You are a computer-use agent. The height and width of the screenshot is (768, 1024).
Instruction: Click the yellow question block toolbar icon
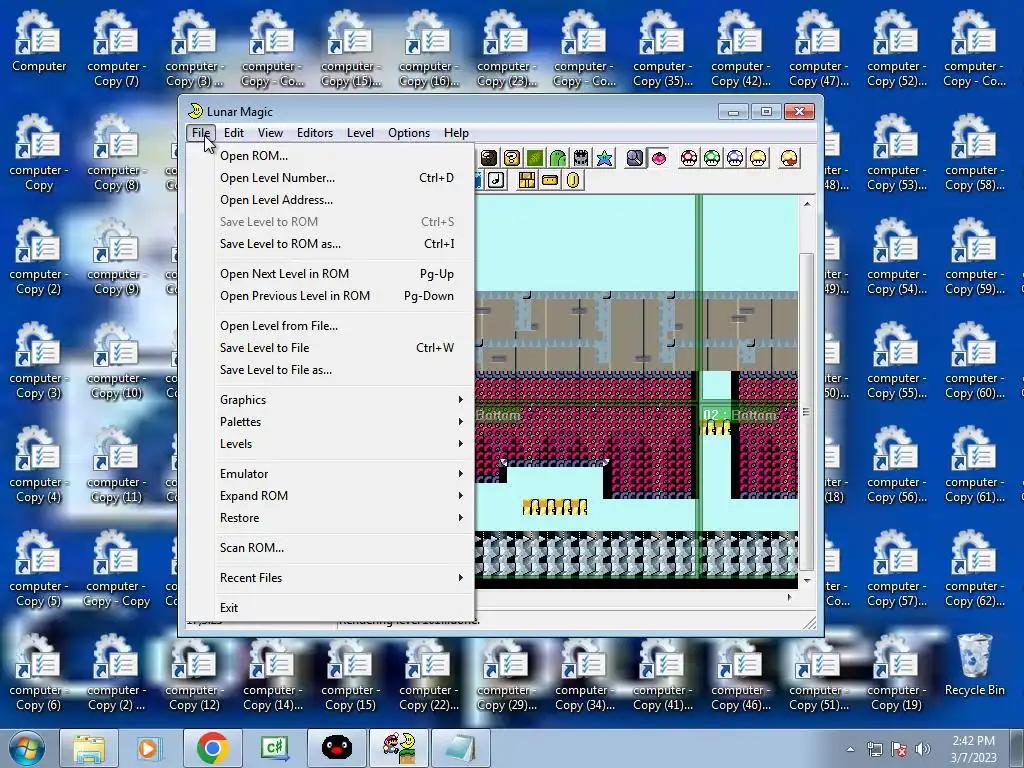(x=512, y=158)
